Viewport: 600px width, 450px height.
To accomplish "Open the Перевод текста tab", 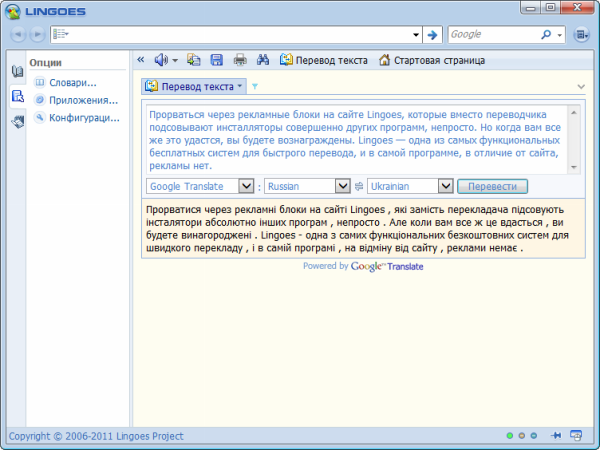I will pyautogui.click(x=194, y=86).
